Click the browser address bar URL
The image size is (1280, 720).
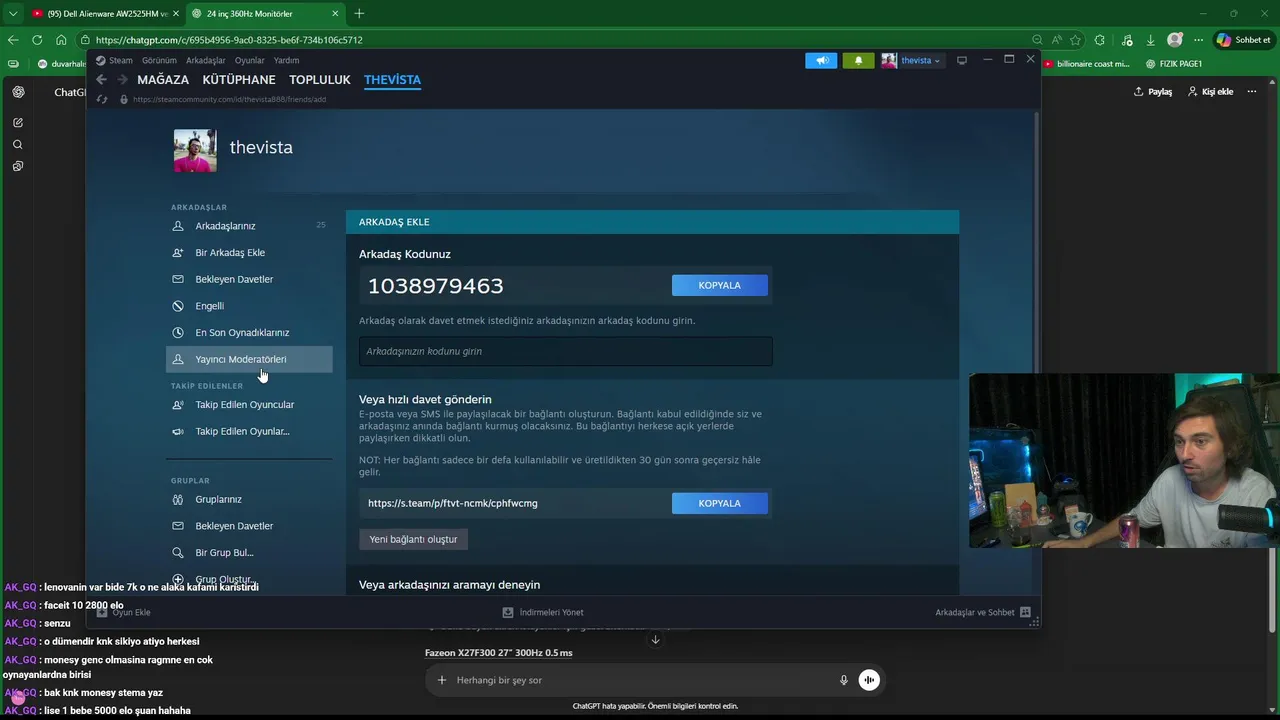pos(229,40)
